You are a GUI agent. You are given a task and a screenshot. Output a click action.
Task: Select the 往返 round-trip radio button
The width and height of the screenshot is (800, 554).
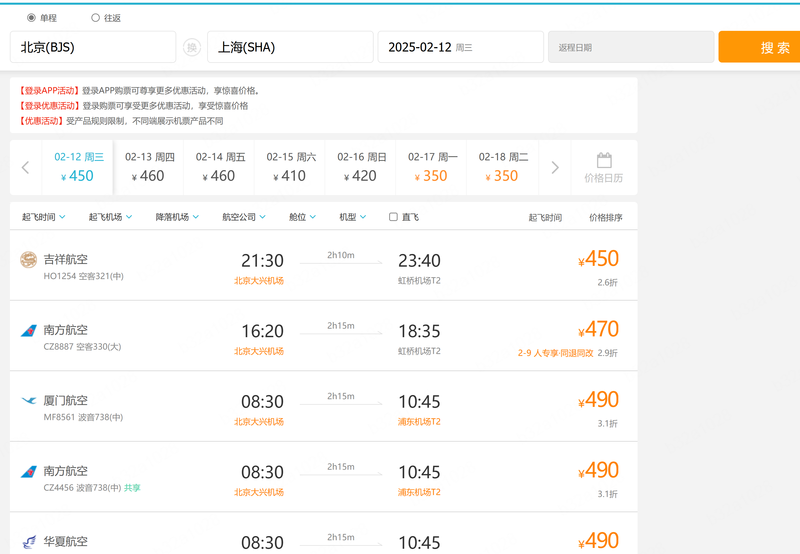coord(95,18)
